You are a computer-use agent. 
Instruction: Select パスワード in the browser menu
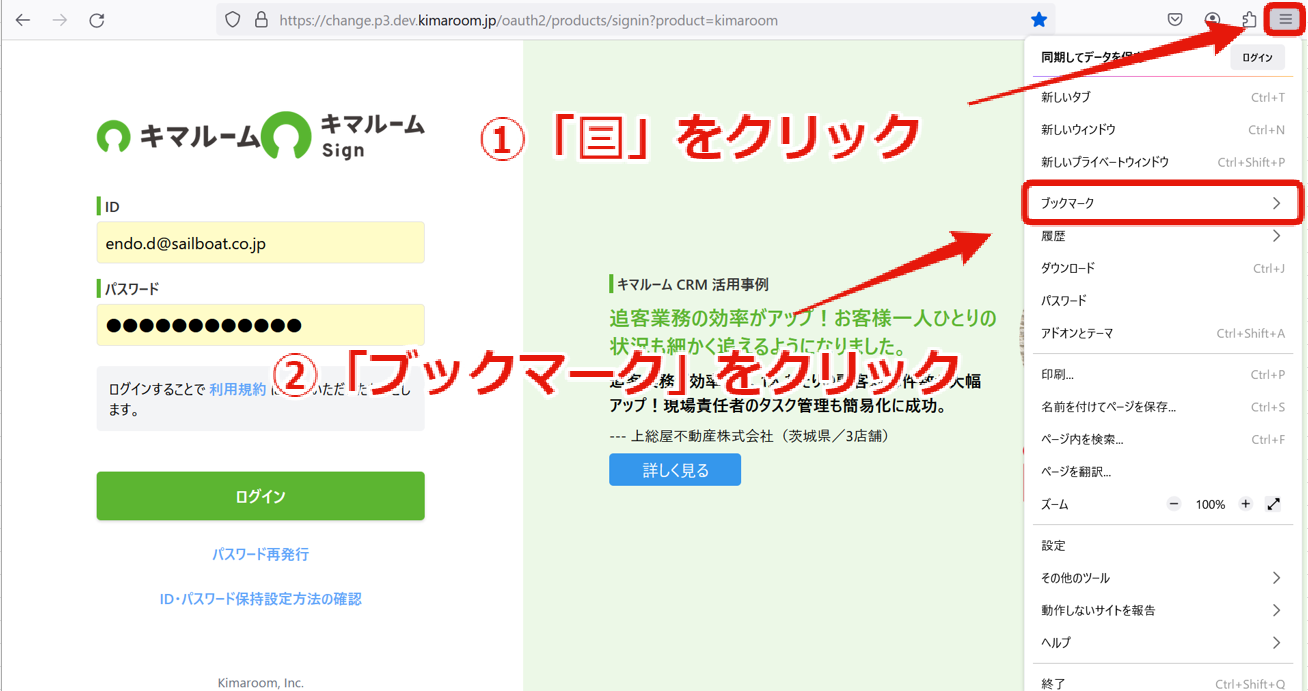(1162, 300)
